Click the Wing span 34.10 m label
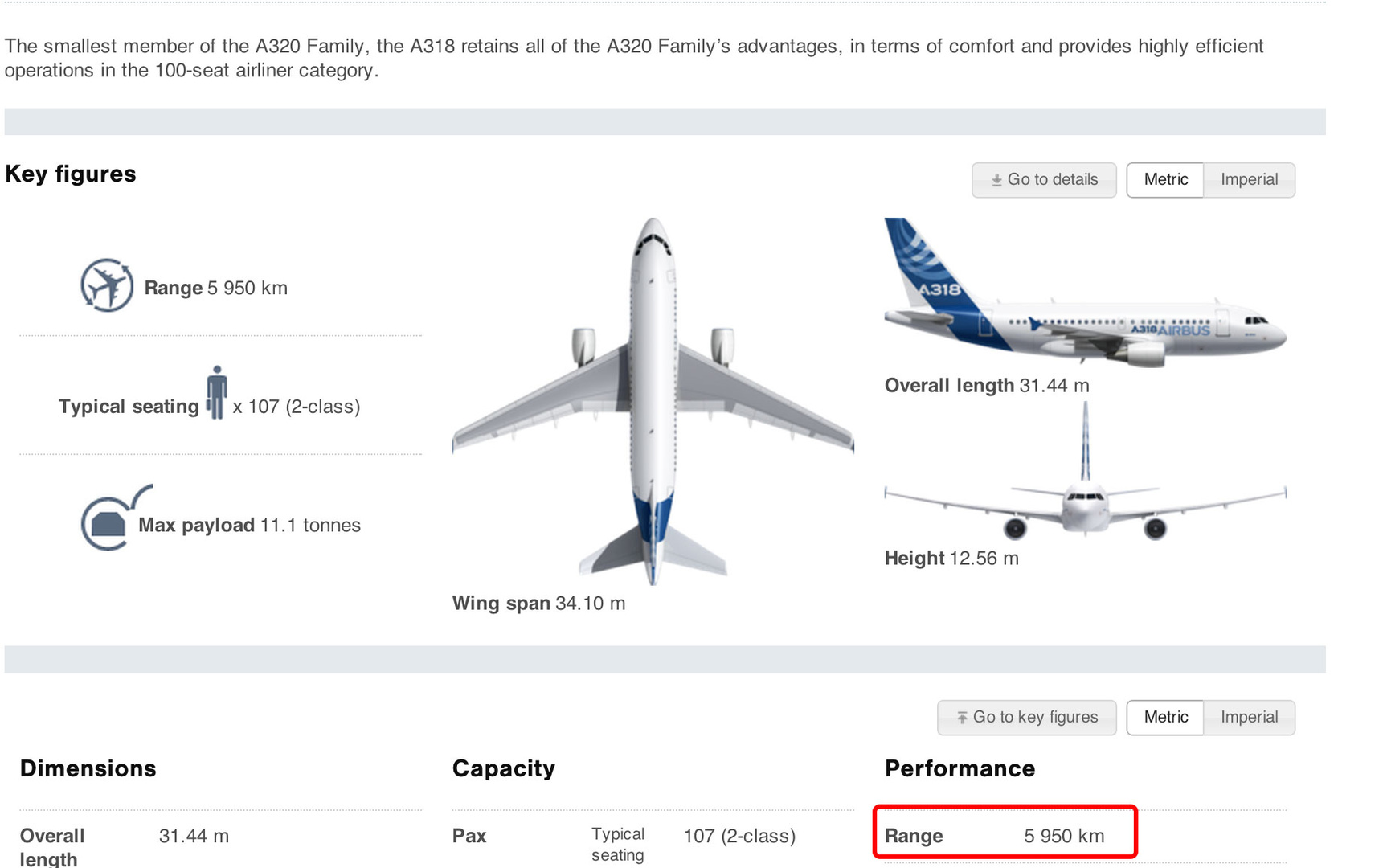This screenshot has width=1383, height=868. click(x=538, y=603)
